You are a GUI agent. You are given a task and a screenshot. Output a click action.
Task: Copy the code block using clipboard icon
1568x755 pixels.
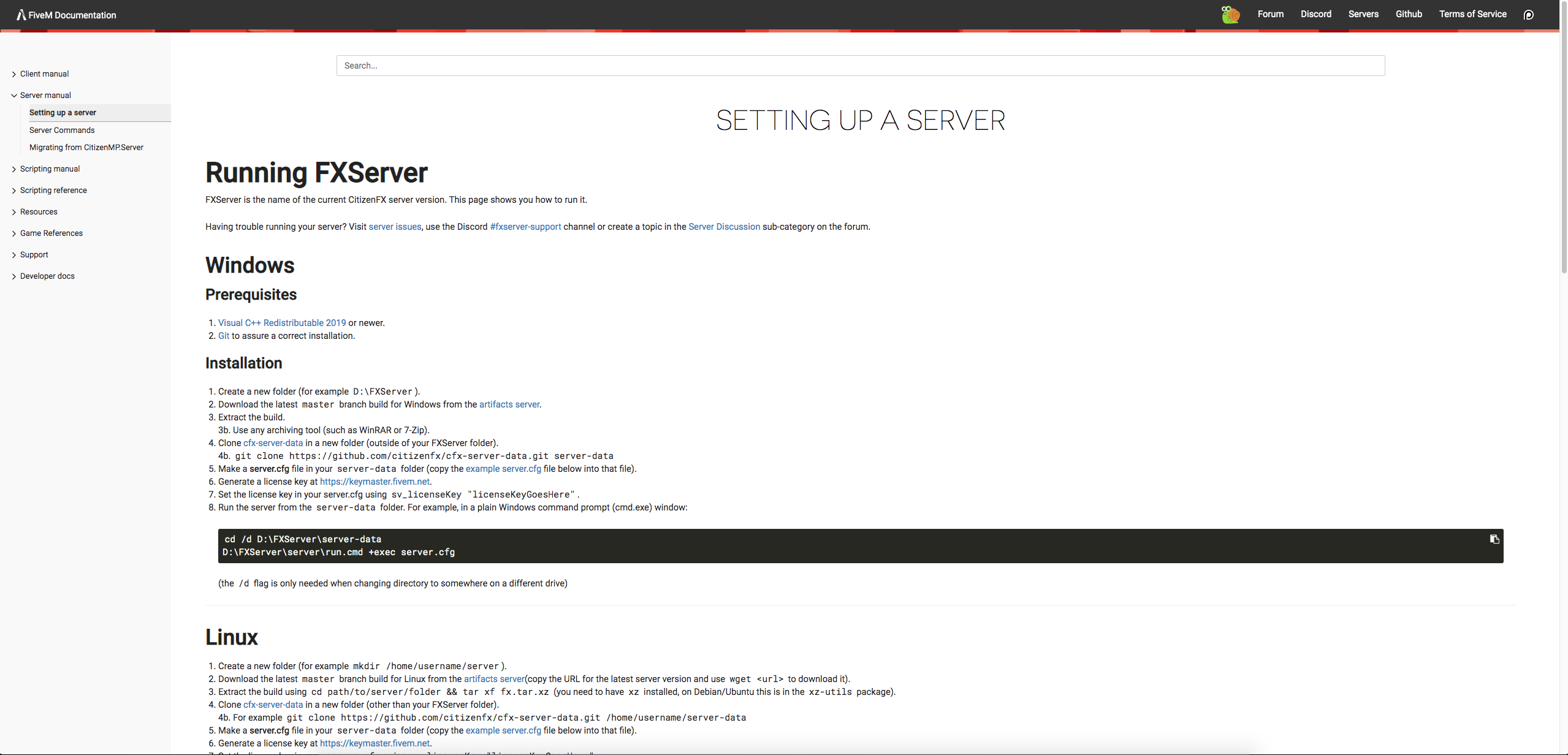(x=1494, y=539)
